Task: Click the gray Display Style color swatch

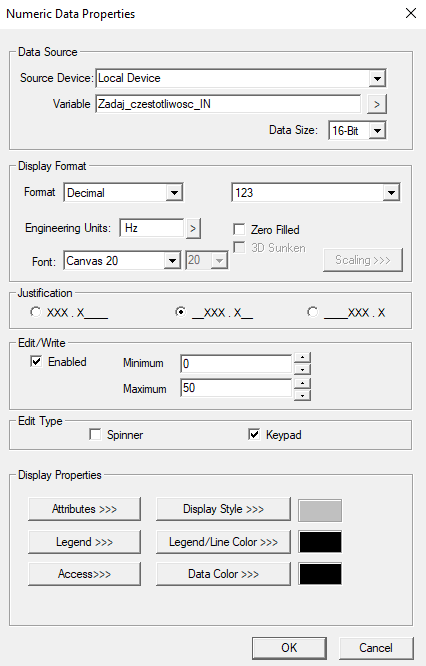Action: click(x=320, y=511)
